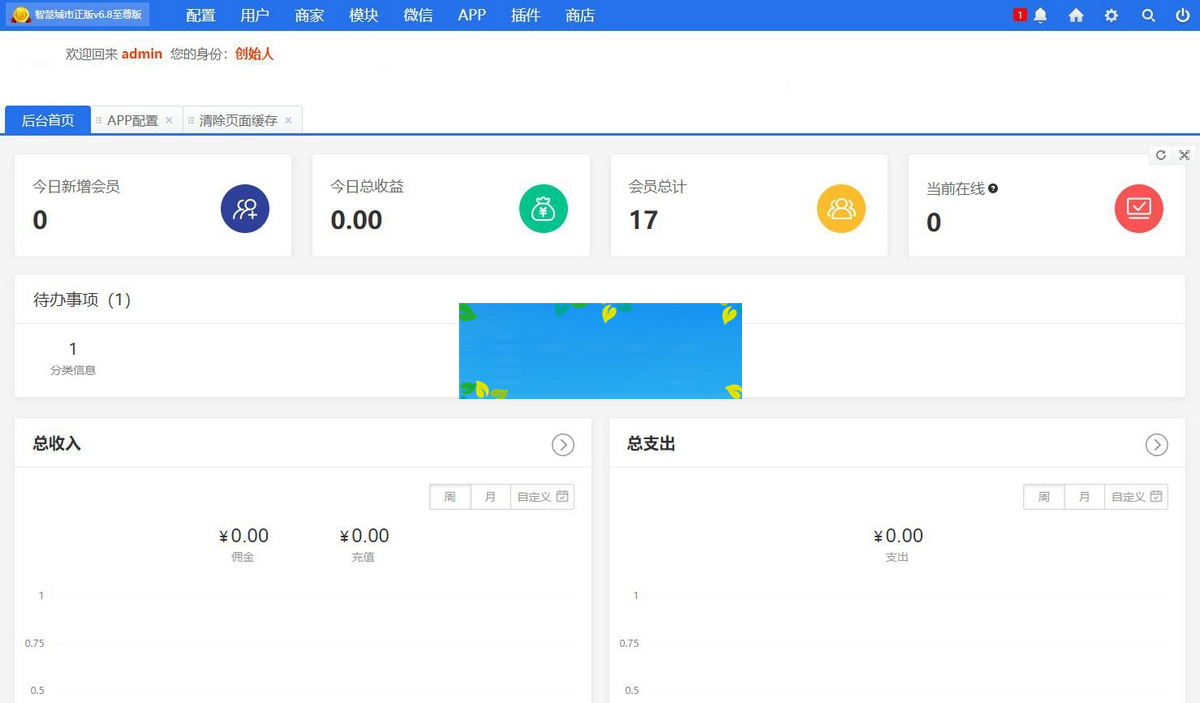Click the home icon in the top bar

coord(1075,15)
